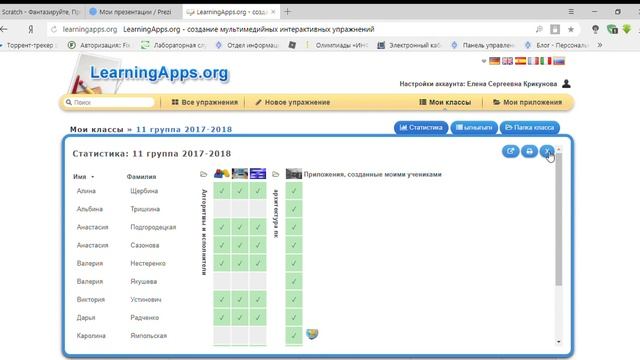Viewport: 640px width, 360px height.
Task: Expand hidden bookmarks with » chevron
Action: click(600, 45)
